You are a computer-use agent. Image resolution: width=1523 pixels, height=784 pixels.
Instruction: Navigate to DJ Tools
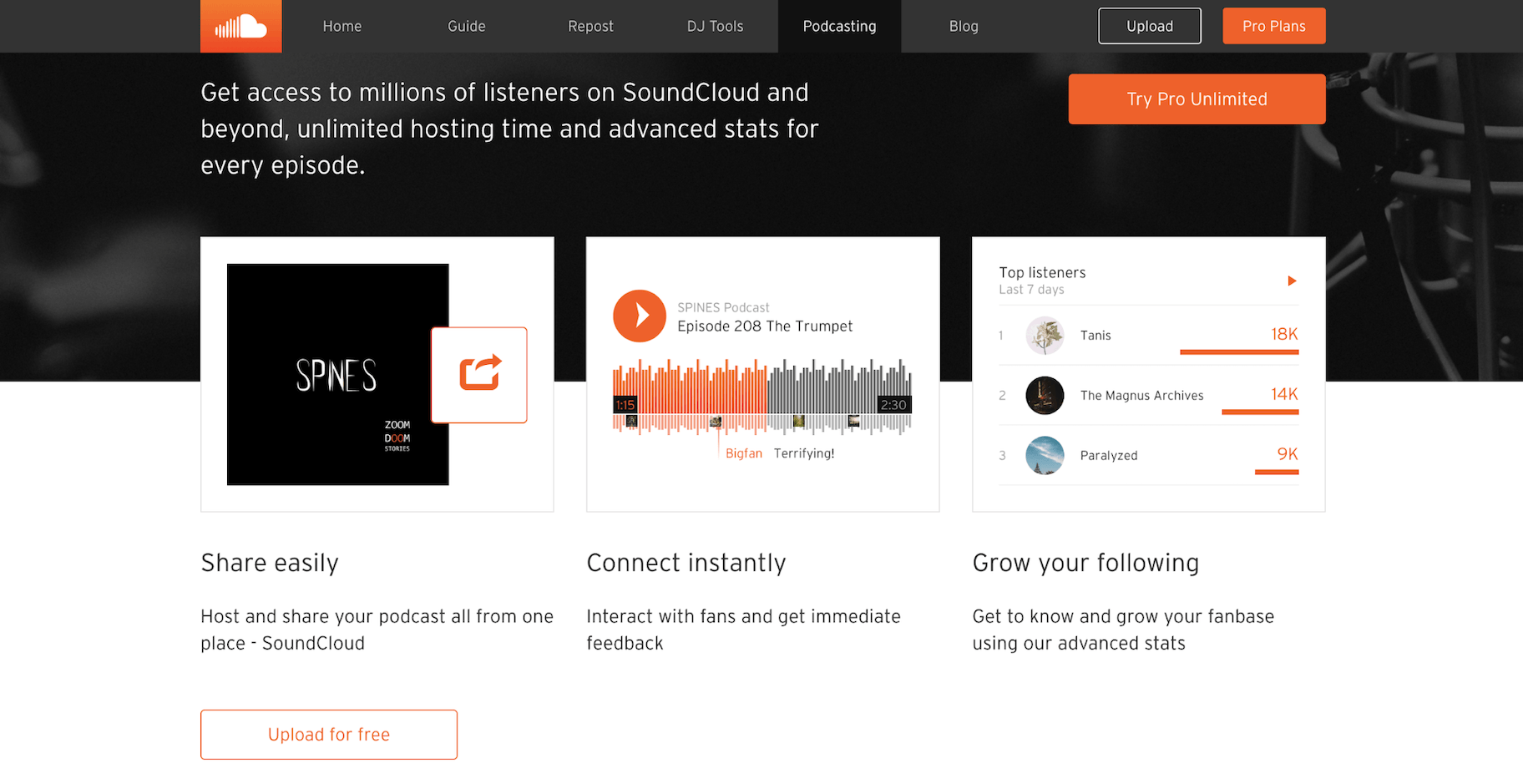coord(715,26)
